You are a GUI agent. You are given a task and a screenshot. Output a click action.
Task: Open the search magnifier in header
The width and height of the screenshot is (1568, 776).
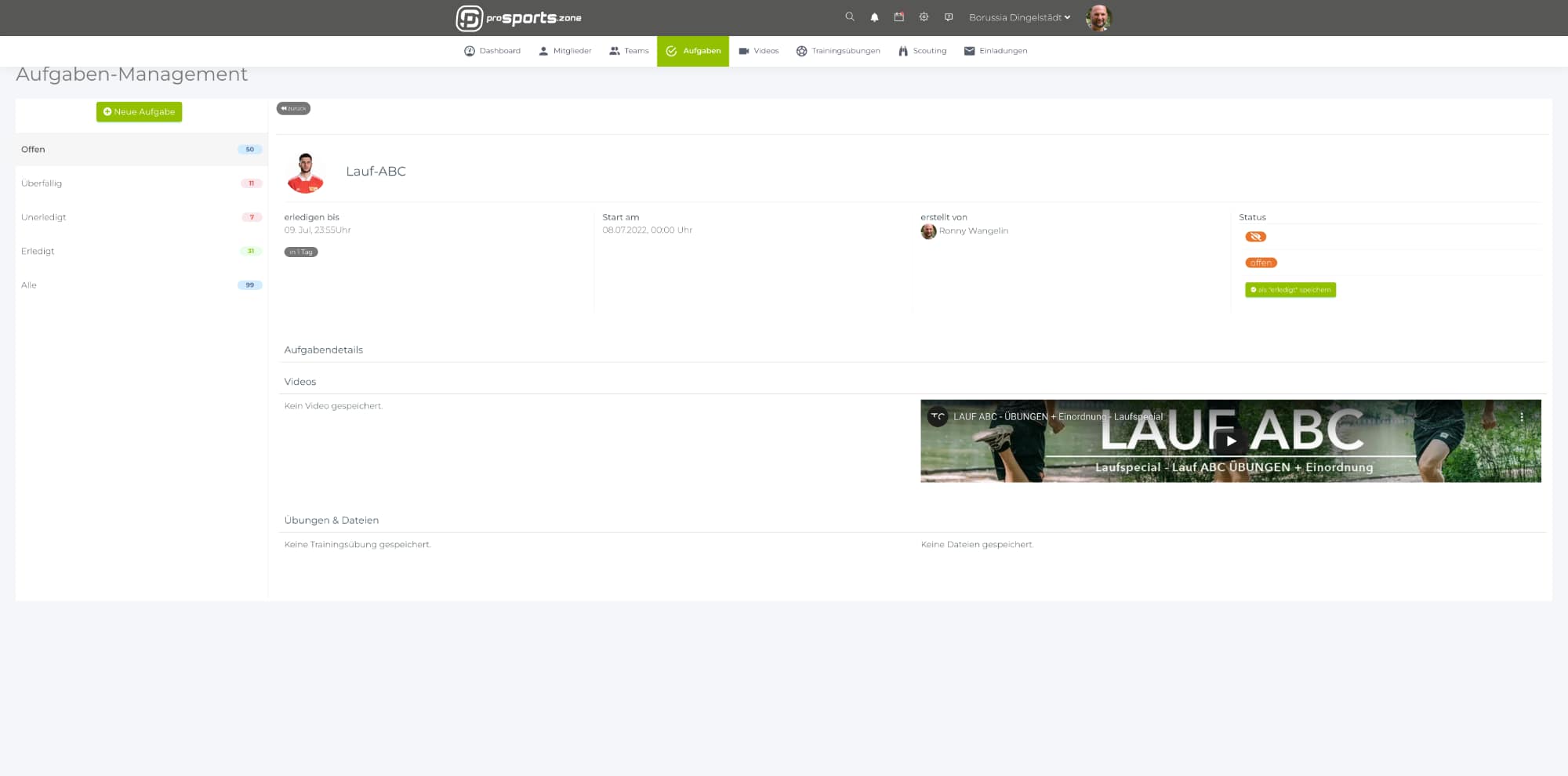click(x=849, y=17)
